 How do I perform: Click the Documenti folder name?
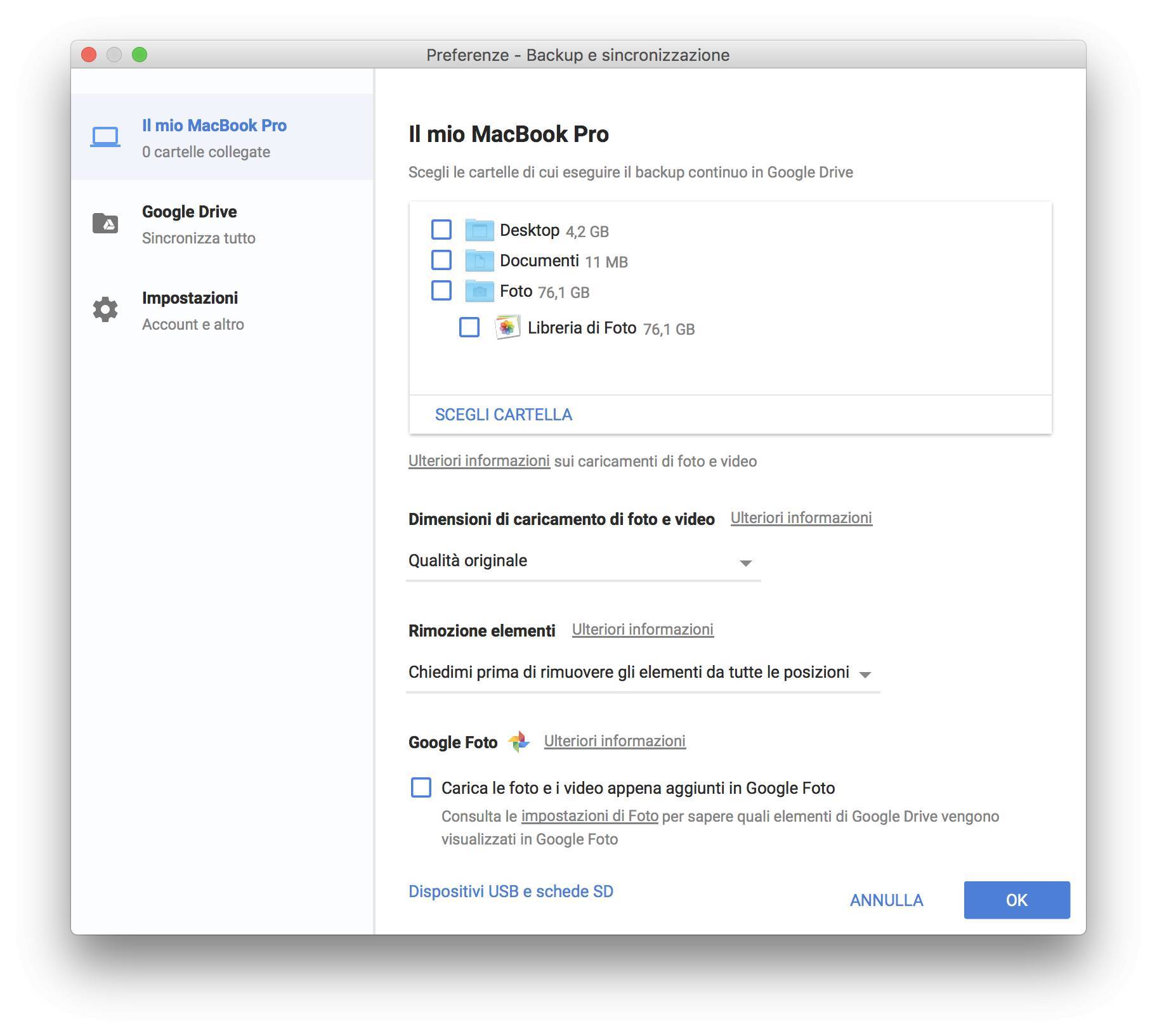539,261
